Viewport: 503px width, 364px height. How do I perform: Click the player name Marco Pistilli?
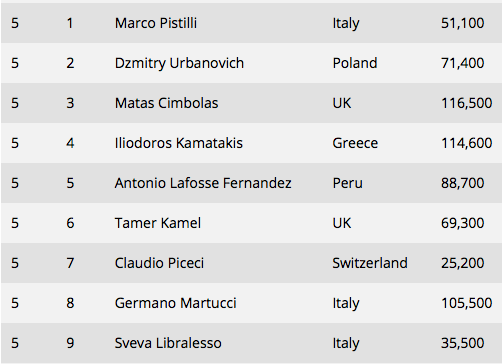156,23
